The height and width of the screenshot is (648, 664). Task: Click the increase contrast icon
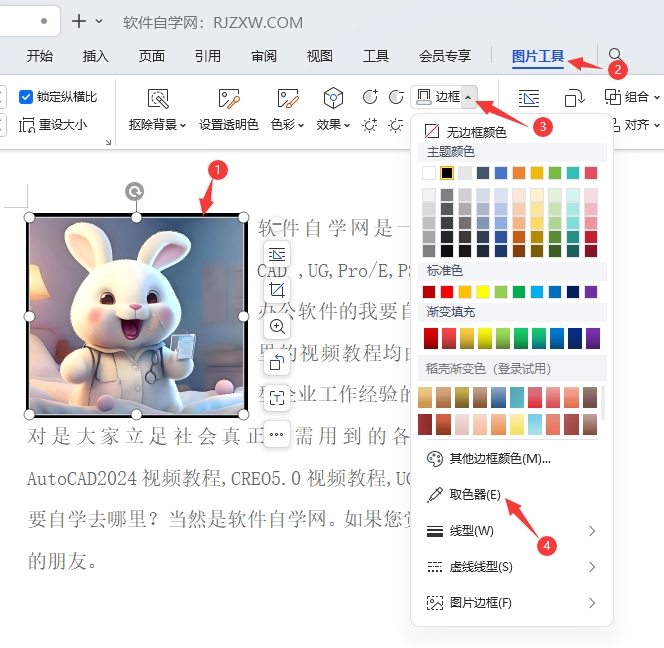click(370, 97)
